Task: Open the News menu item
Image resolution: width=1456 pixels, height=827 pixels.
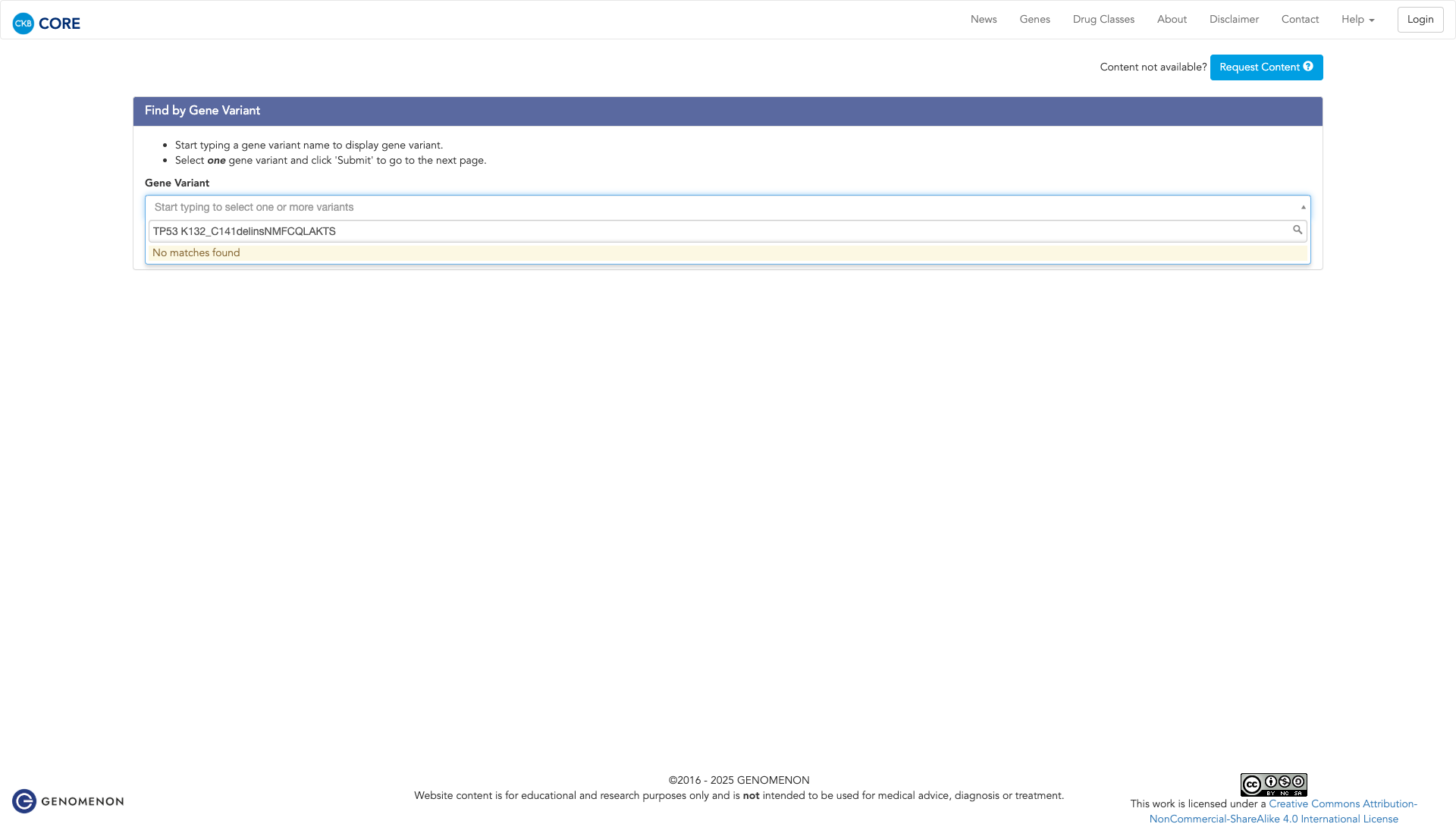Action: click(x=984, y=20)
